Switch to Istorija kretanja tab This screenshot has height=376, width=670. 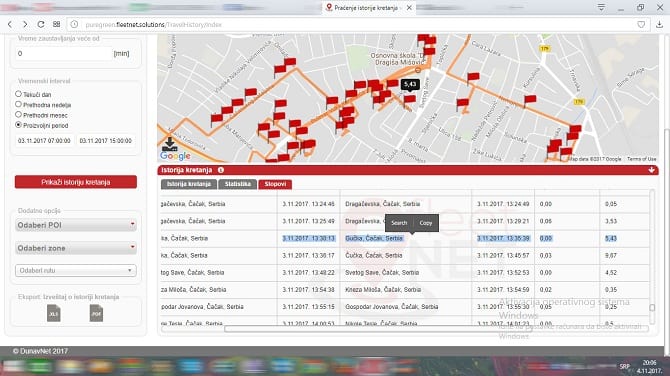point(188,184)
